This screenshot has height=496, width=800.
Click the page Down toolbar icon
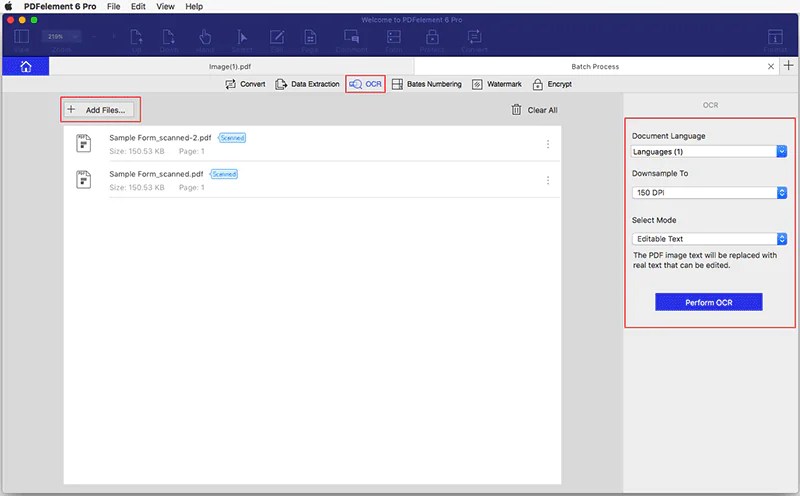[169, 37]
